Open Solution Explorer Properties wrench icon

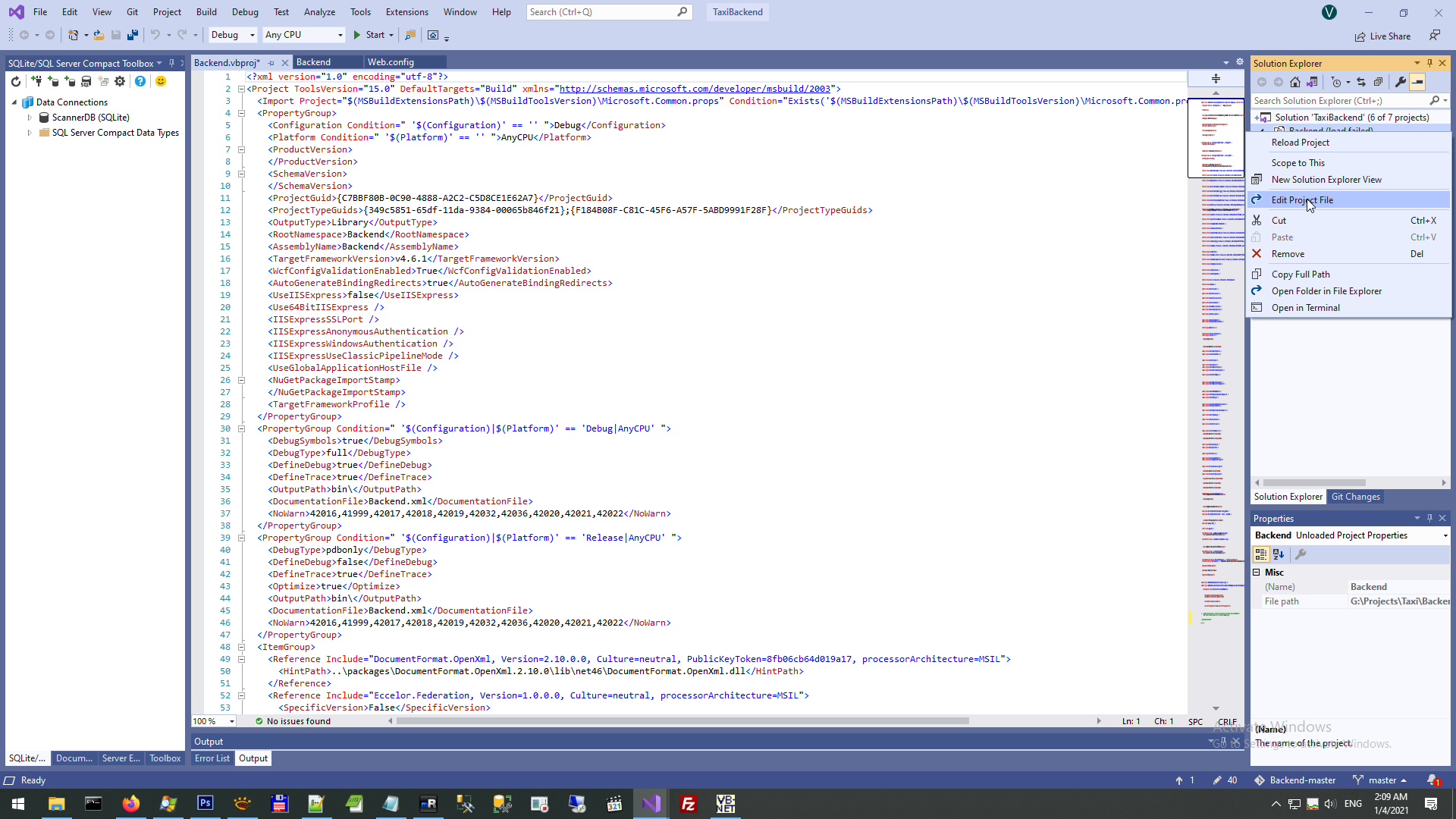[1400, 82]
